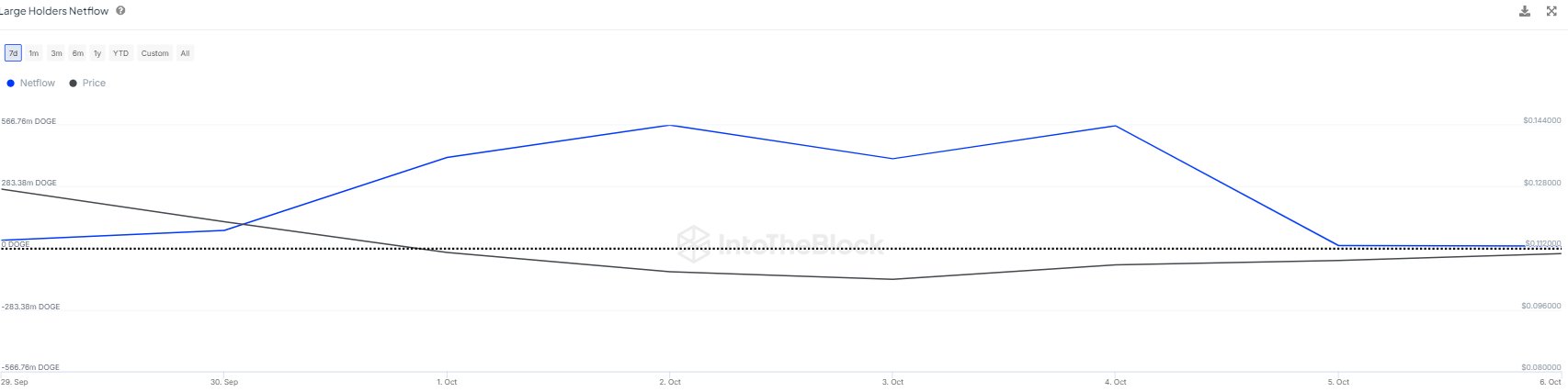1568x392 pixels.
Task: Download the Large Holders Netflow chart
Action: coord(1525,11)
